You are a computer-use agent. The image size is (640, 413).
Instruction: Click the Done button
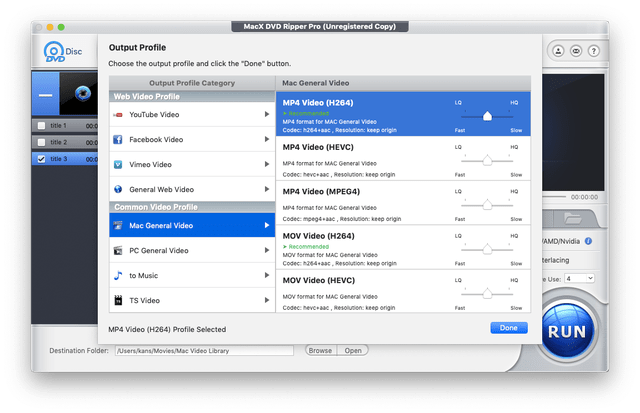tap(509, 328)
